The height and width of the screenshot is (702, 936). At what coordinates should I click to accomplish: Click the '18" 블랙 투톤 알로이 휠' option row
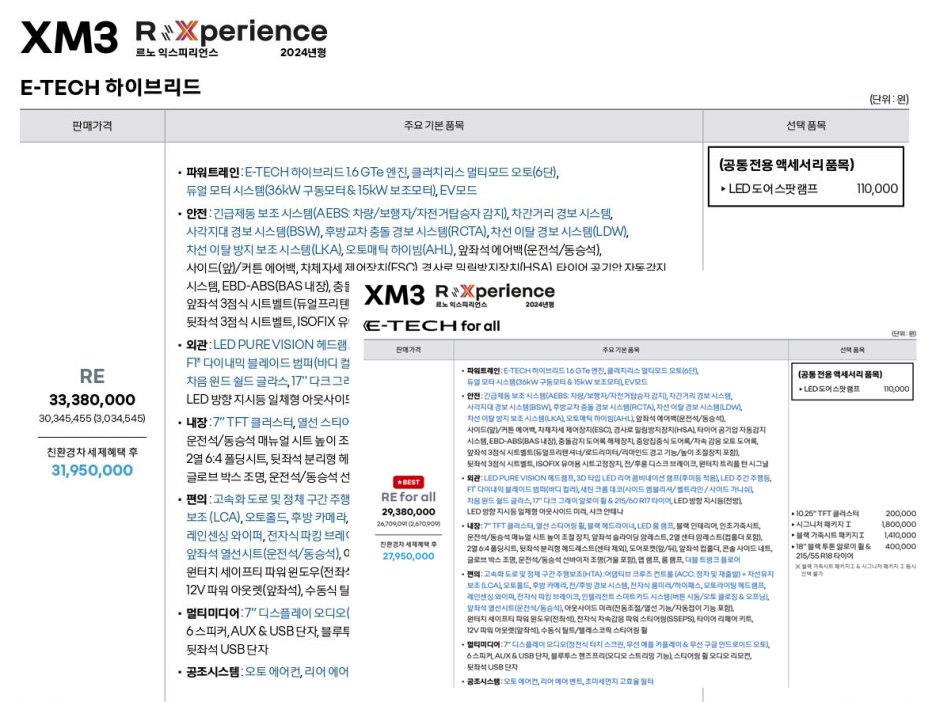(x=853, y=550)
